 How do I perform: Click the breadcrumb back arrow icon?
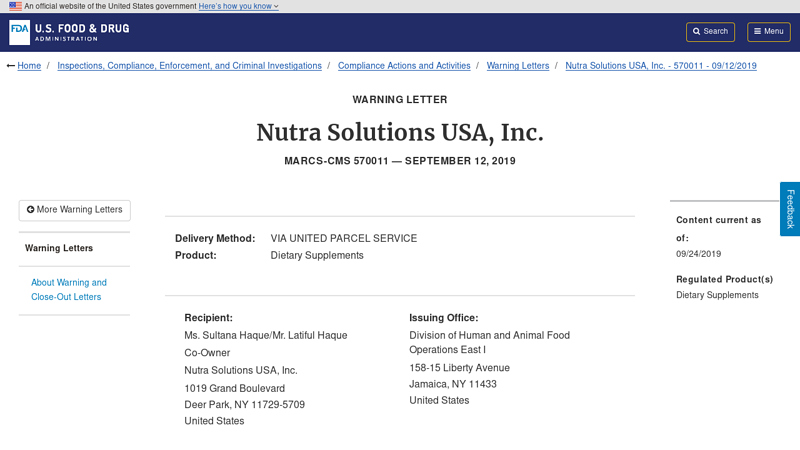(11, 66)
